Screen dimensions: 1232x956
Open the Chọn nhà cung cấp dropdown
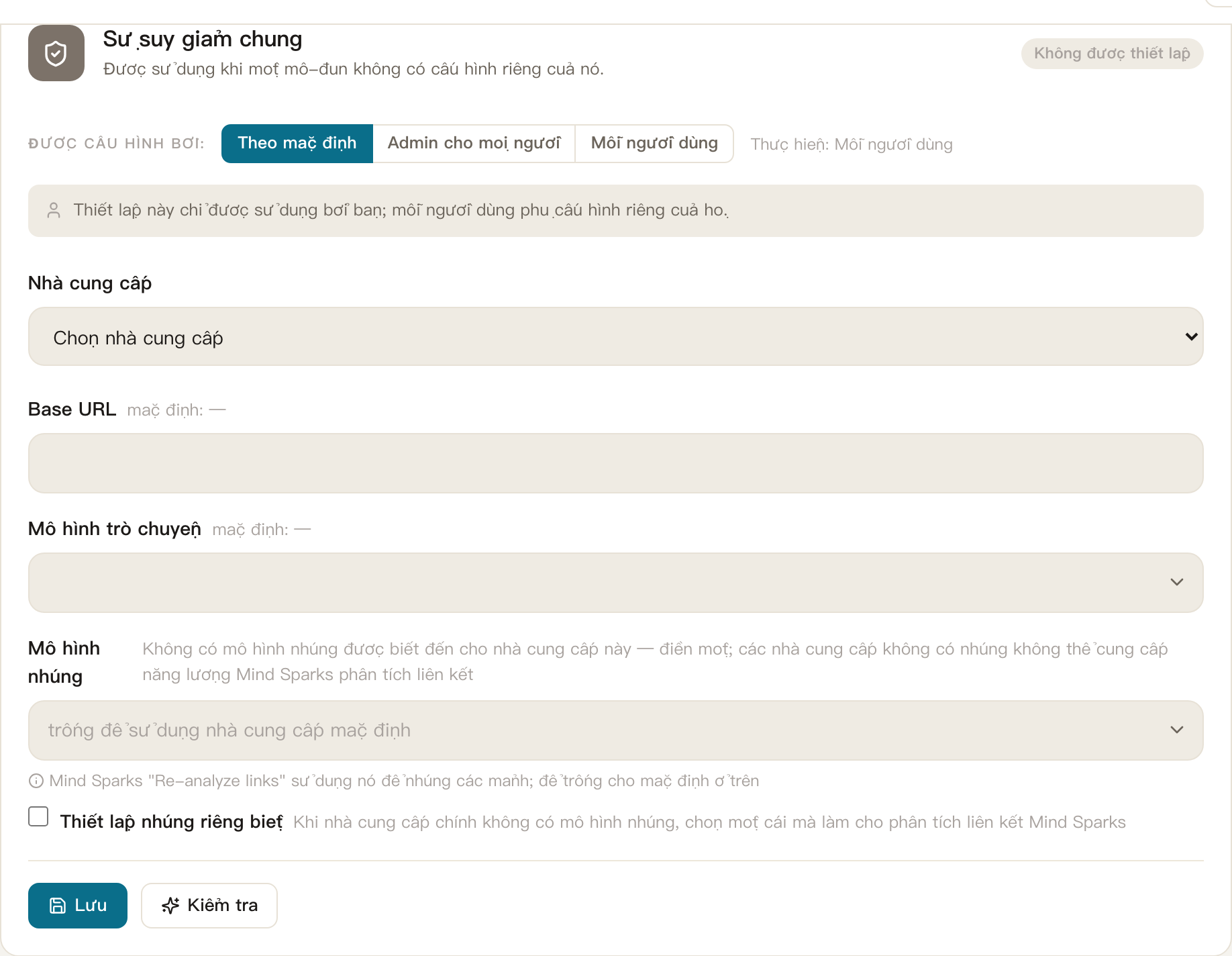[x=615, y=336]
